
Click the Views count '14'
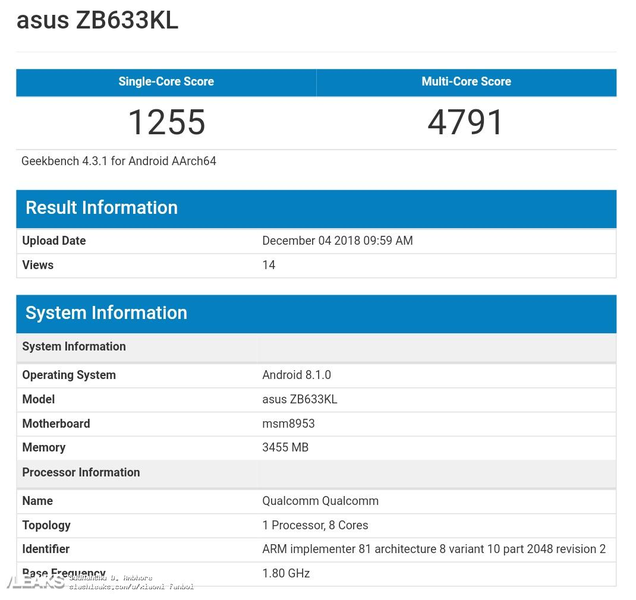(x=269, y=265)
